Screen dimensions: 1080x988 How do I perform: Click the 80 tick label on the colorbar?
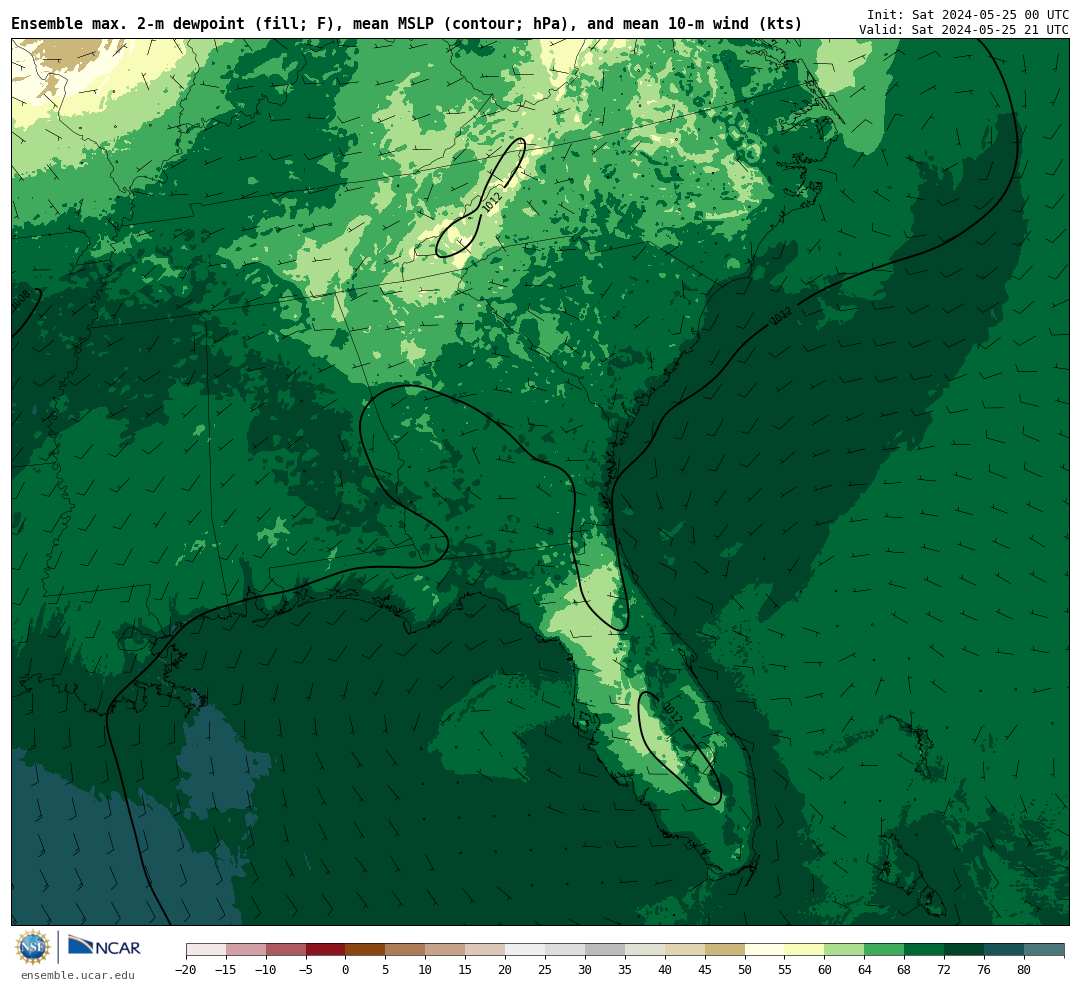coord(1024,969)
